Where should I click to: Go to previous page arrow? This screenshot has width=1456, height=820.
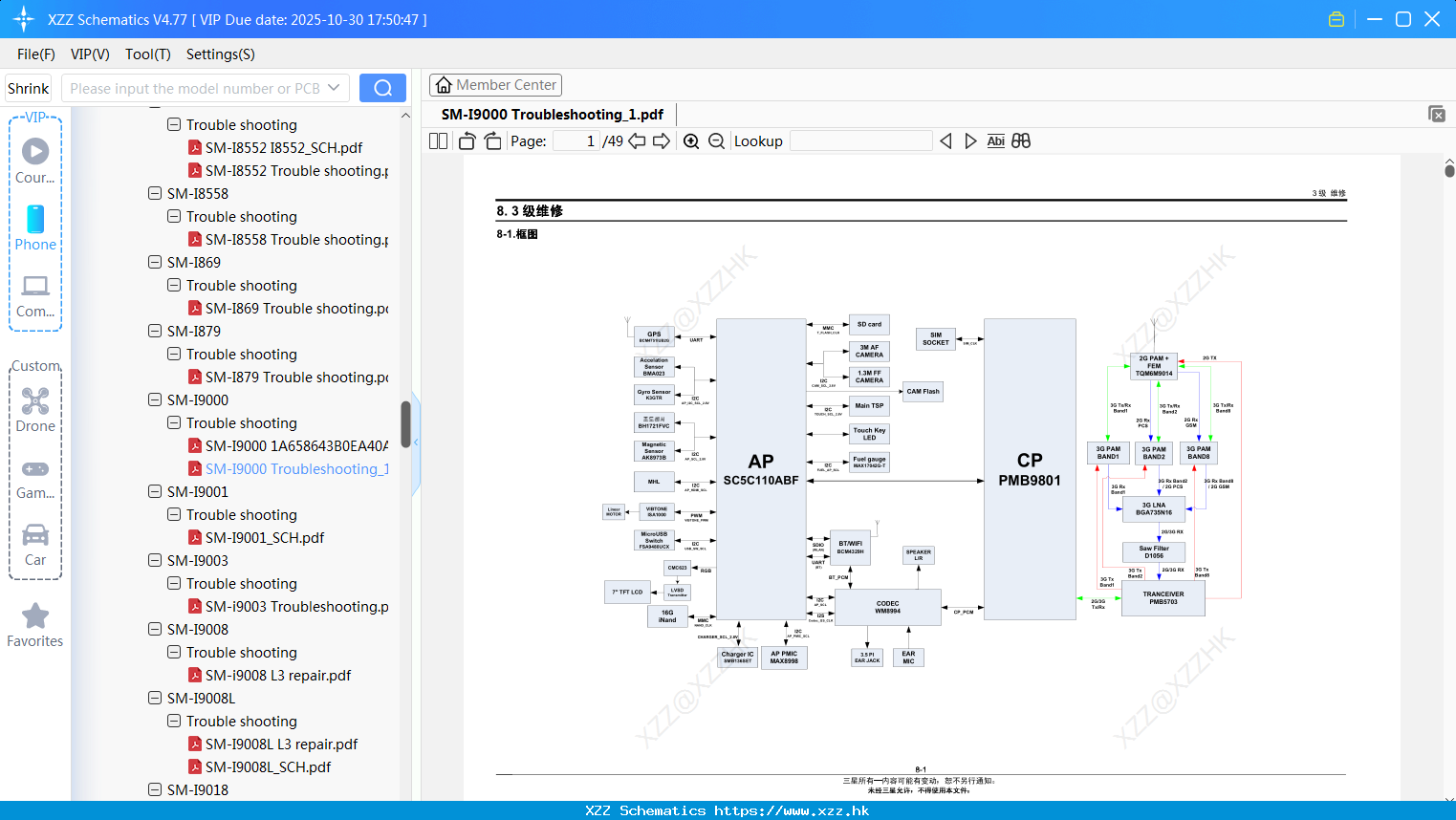[637, 140]
